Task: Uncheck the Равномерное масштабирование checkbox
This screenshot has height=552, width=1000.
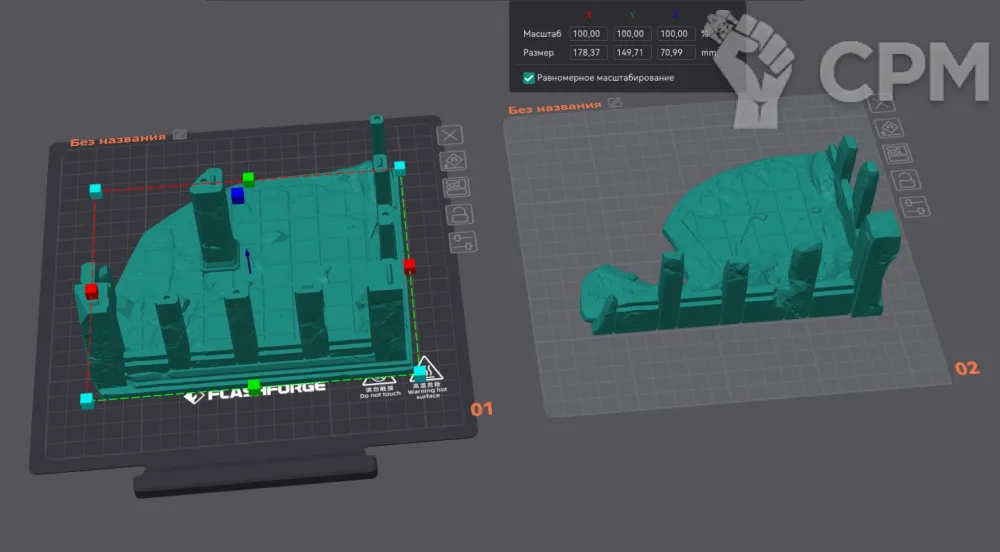Action: (528, 77)
